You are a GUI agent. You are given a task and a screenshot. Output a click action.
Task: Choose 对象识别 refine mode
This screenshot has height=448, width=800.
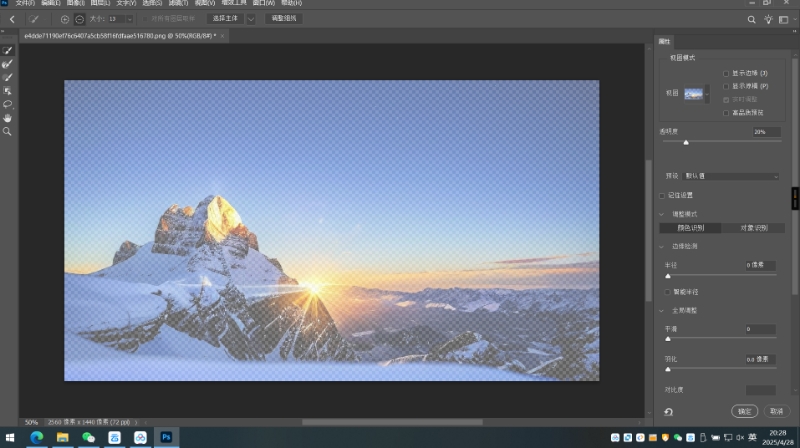point(754,228)
